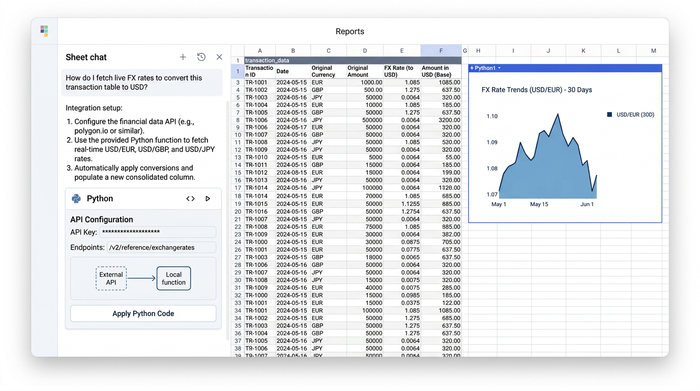The height and width of the screenshot is (391, 700).
Task: Click amount 3200.00 in row 8
Action: [x=441, y=121]
